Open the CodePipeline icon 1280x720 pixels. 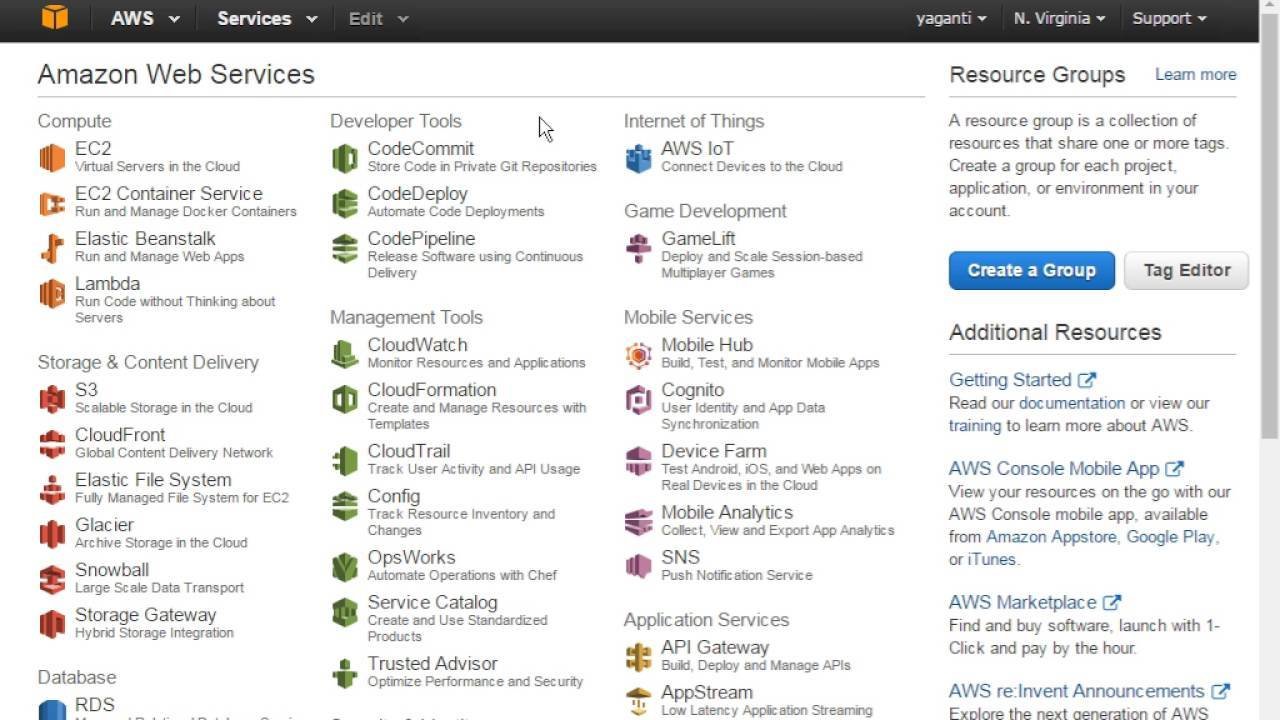pos(345,248)
